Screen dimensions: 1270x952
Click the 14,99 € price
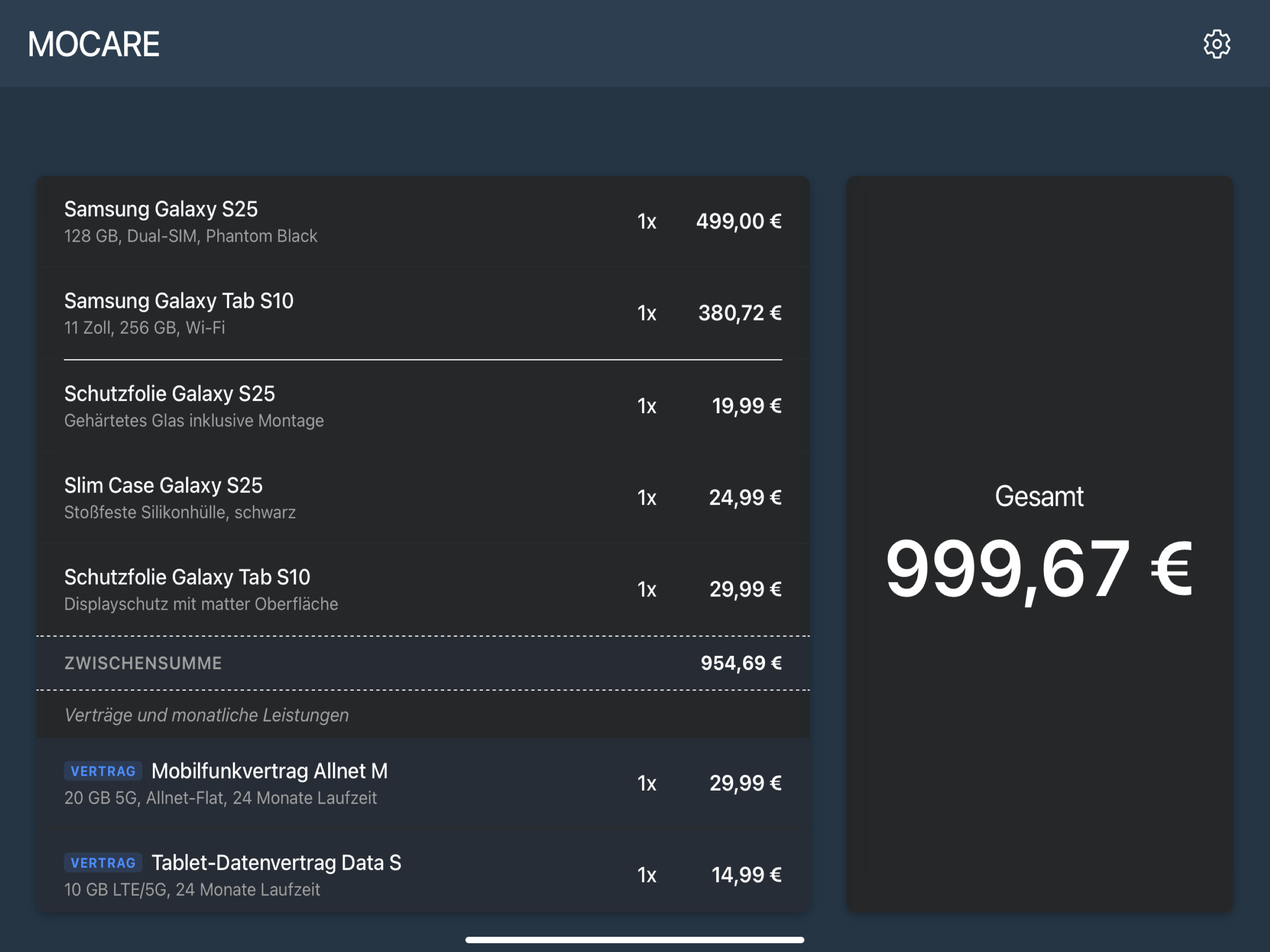(x=746, y=875)
